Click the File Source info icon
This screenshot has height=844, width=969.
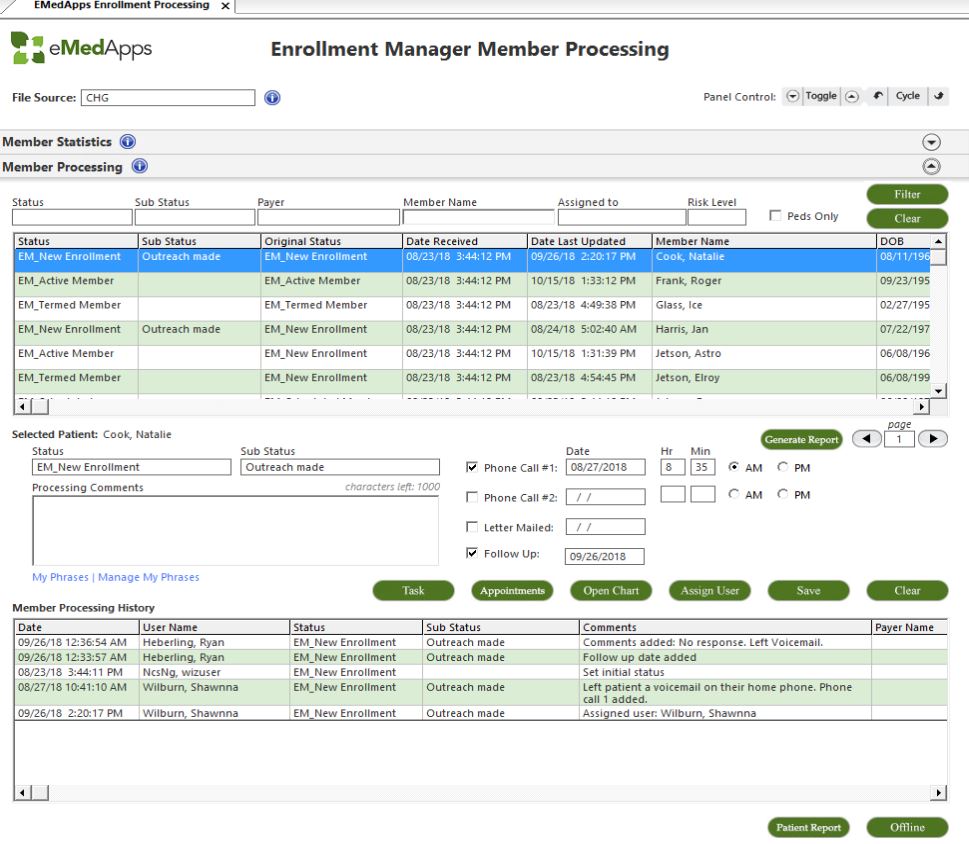(x=272, y=98)
